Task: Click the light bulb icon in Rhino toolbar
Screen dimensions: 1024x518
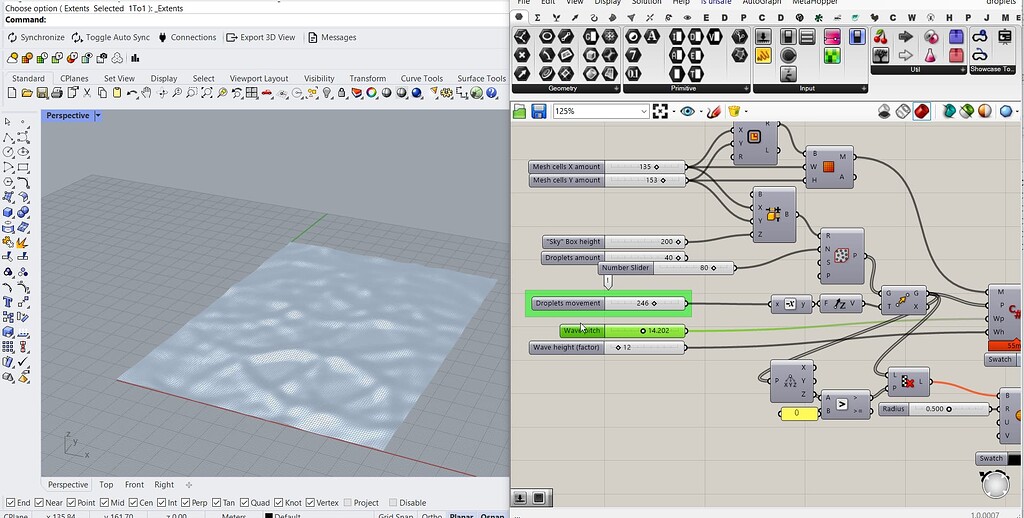Action: [327, 93]
